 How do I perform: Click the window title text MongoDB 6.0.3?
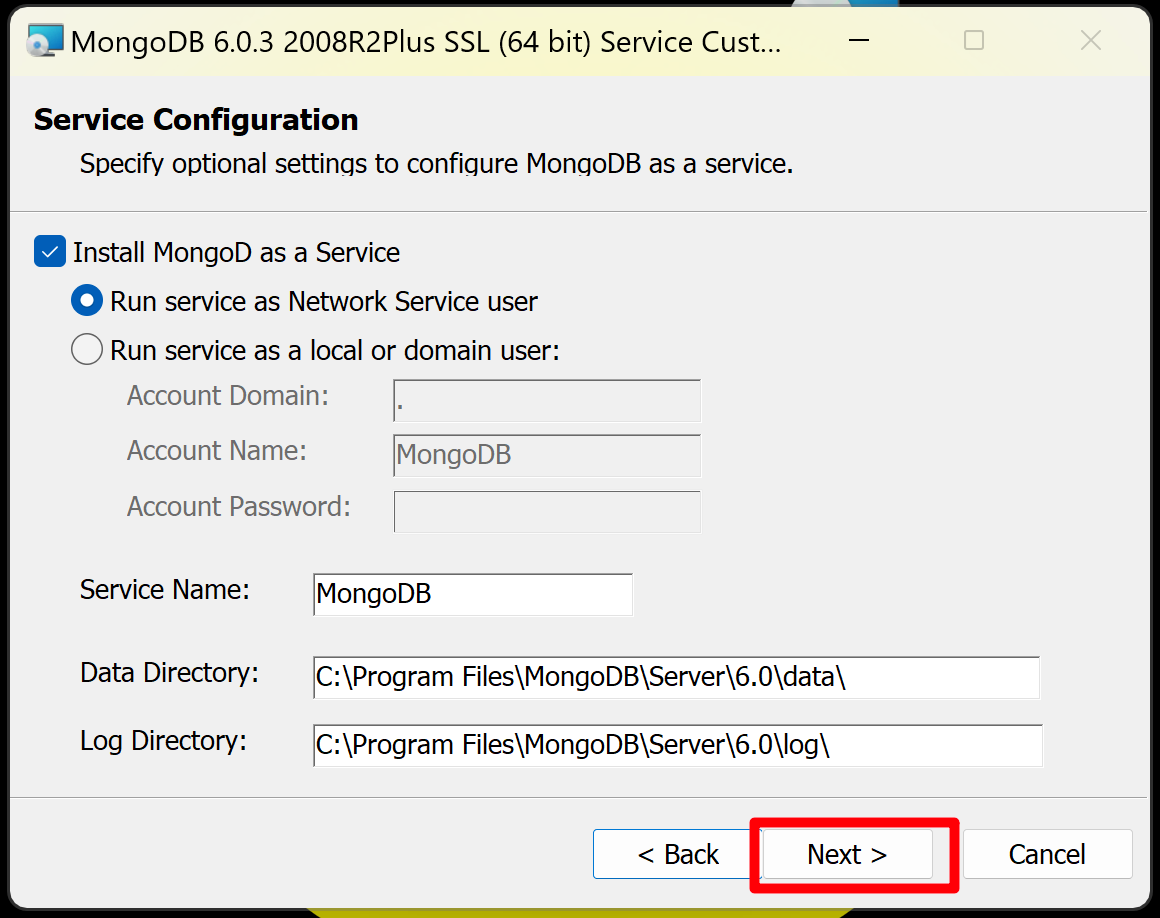click(426, 42)
